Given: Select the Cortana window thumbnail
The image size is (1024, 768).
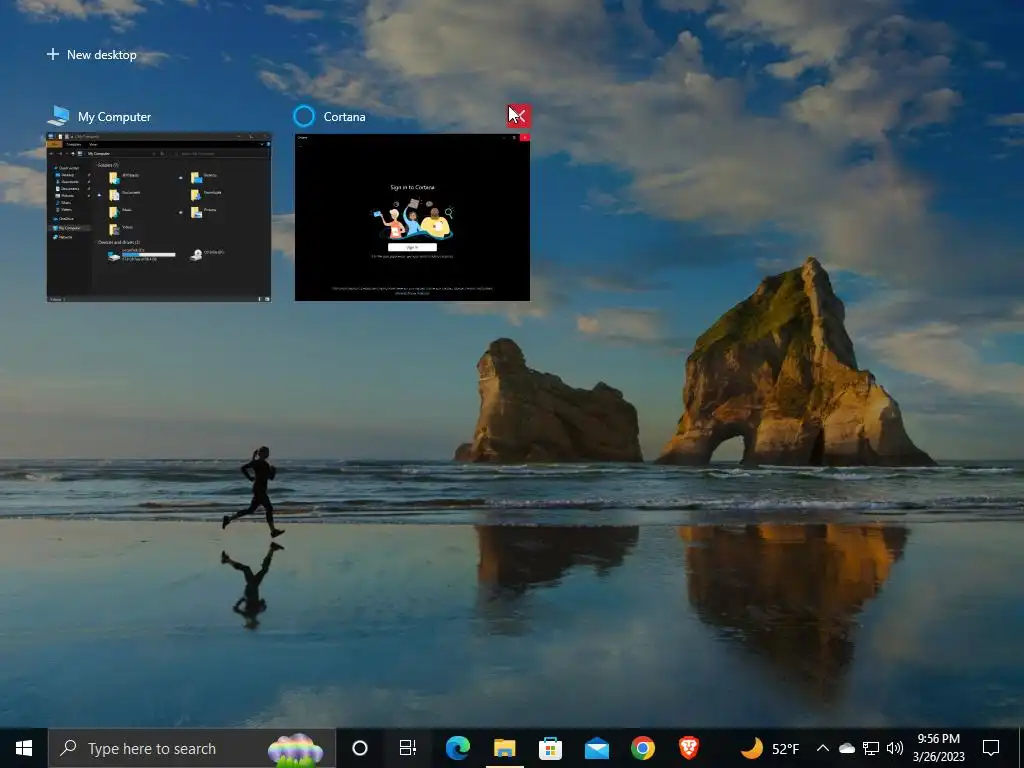Looking at the screenshot, I should pyautogui.click(x=412, y=217).
